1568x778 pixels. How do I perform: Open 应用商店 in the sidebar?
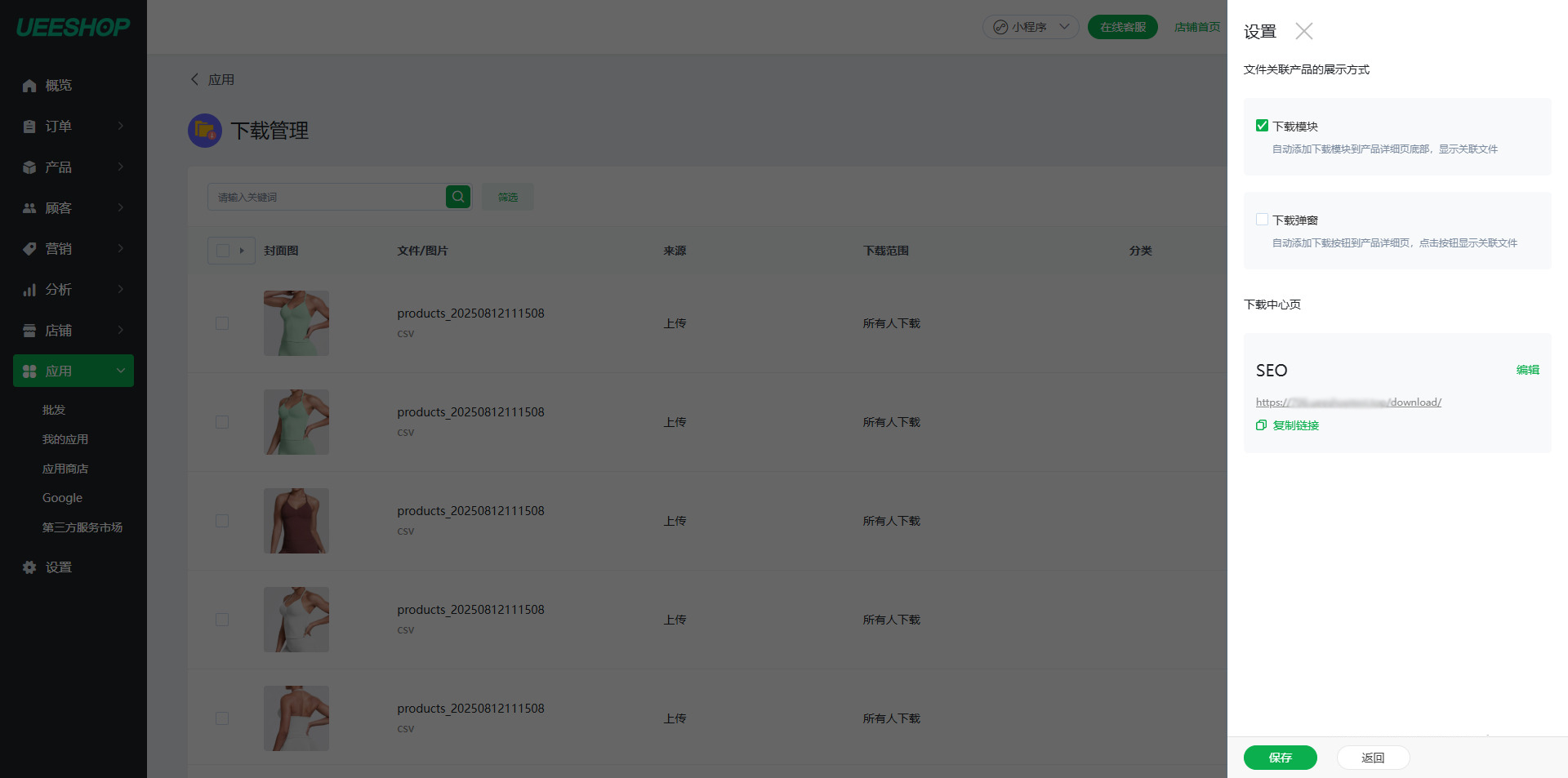tap(65, 469)
